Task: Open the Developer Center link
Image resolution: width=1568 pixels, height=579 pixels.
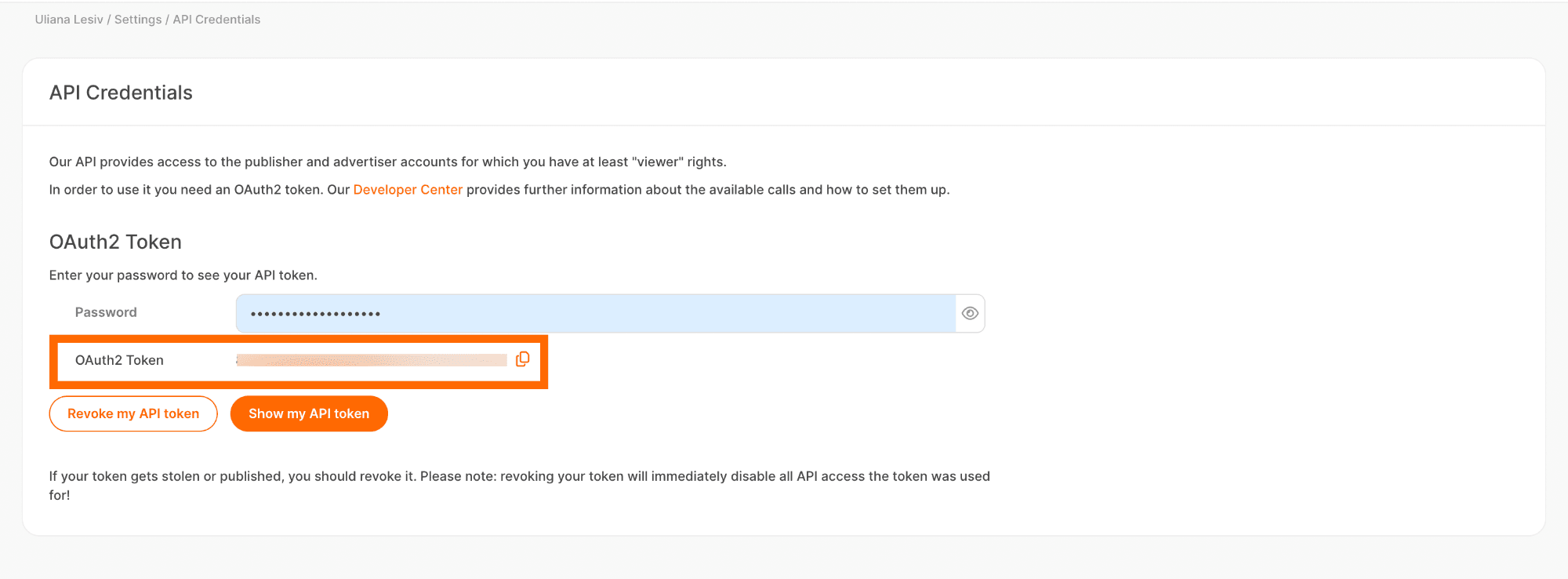Action: [x=408, y=190]
